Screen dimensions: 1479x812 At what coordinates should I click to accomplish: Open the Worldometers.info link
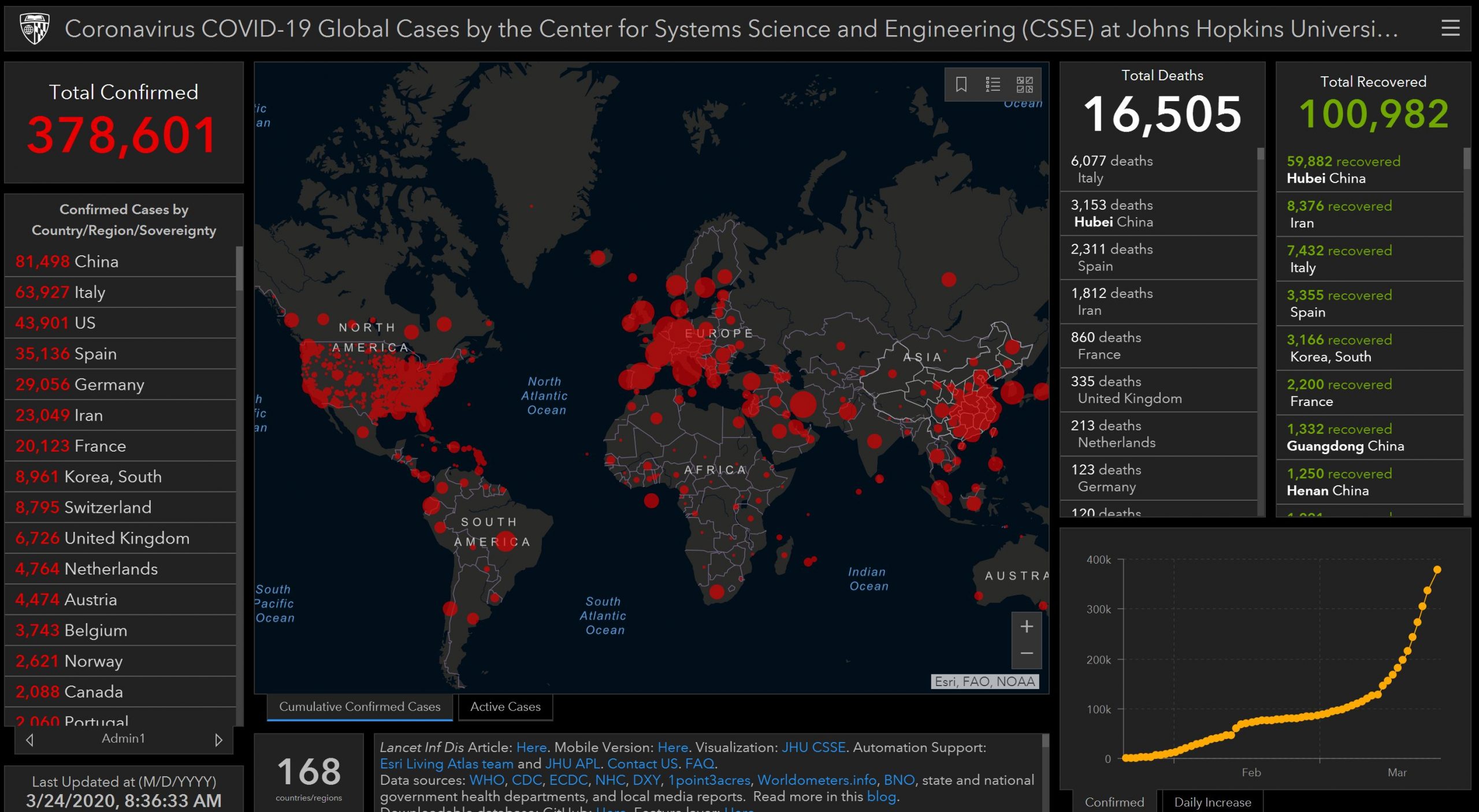point(817,780)
